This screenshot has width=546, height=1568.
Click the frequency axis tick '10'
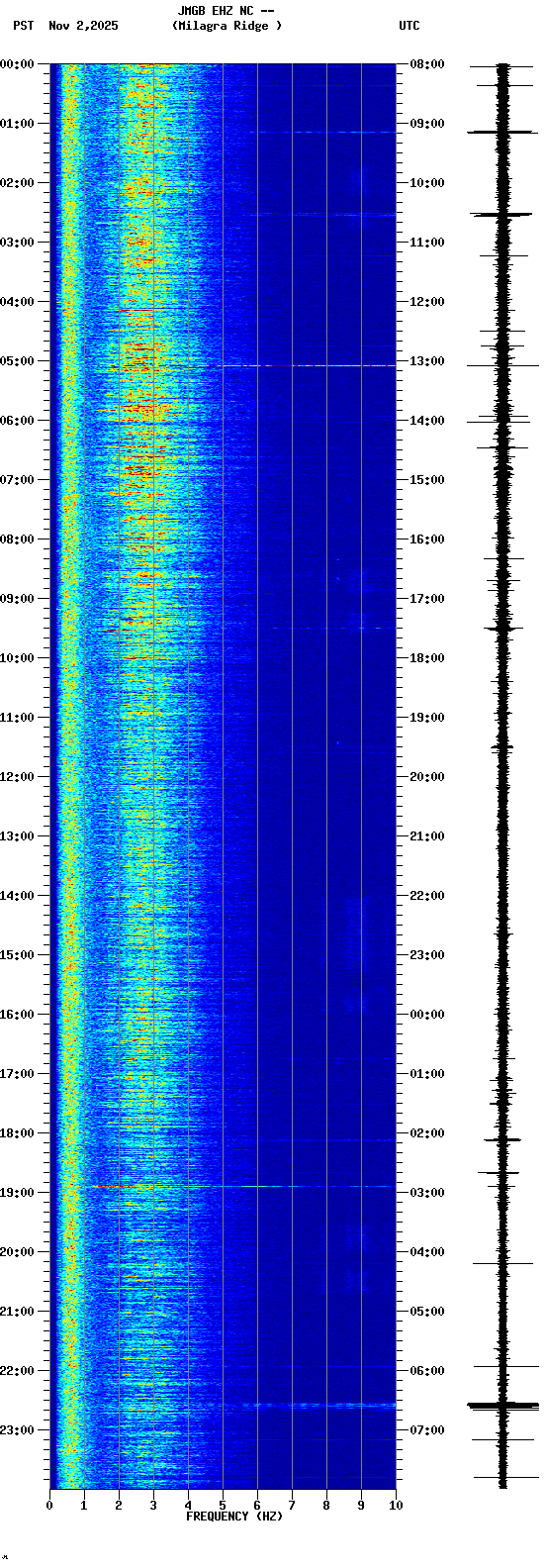coord(396,1506)
